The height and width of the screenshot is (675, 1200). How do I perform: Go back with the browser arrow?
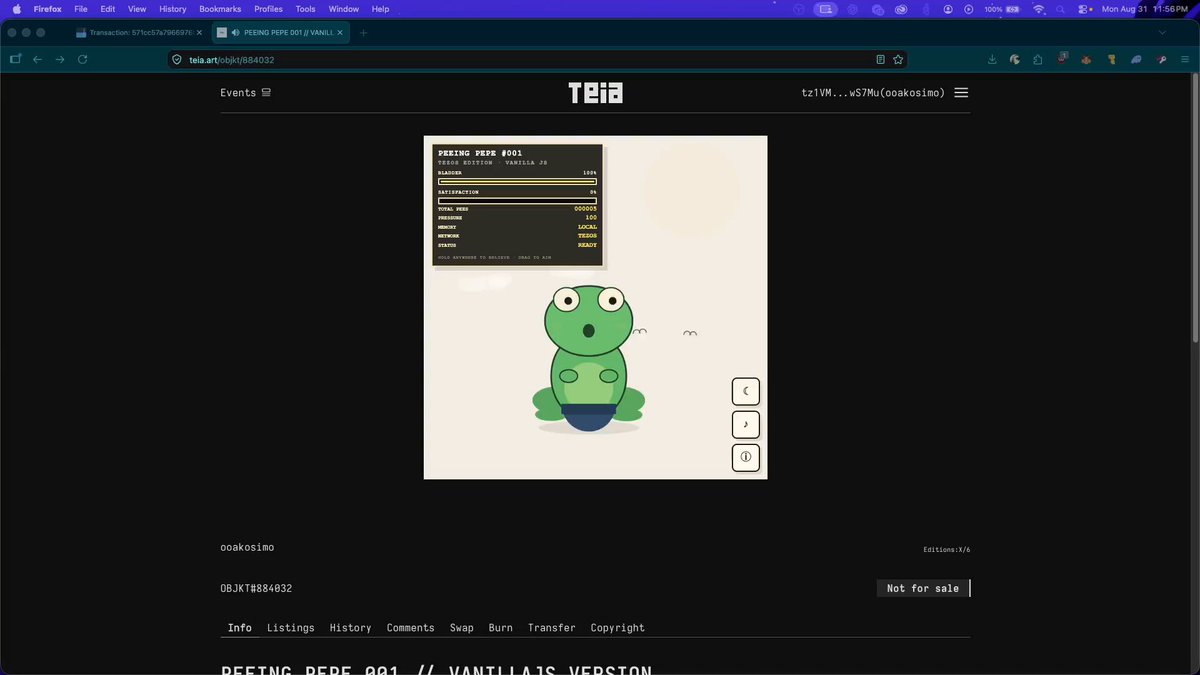coord(38,60)
